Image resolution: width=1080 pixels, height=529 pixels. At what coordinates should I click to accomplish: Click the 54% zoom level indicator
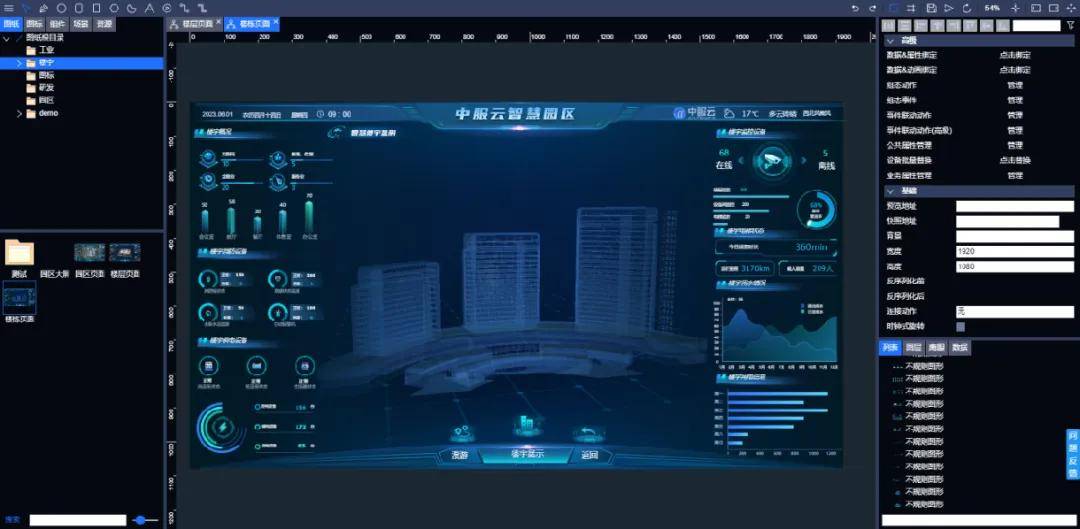pos(992,8)
